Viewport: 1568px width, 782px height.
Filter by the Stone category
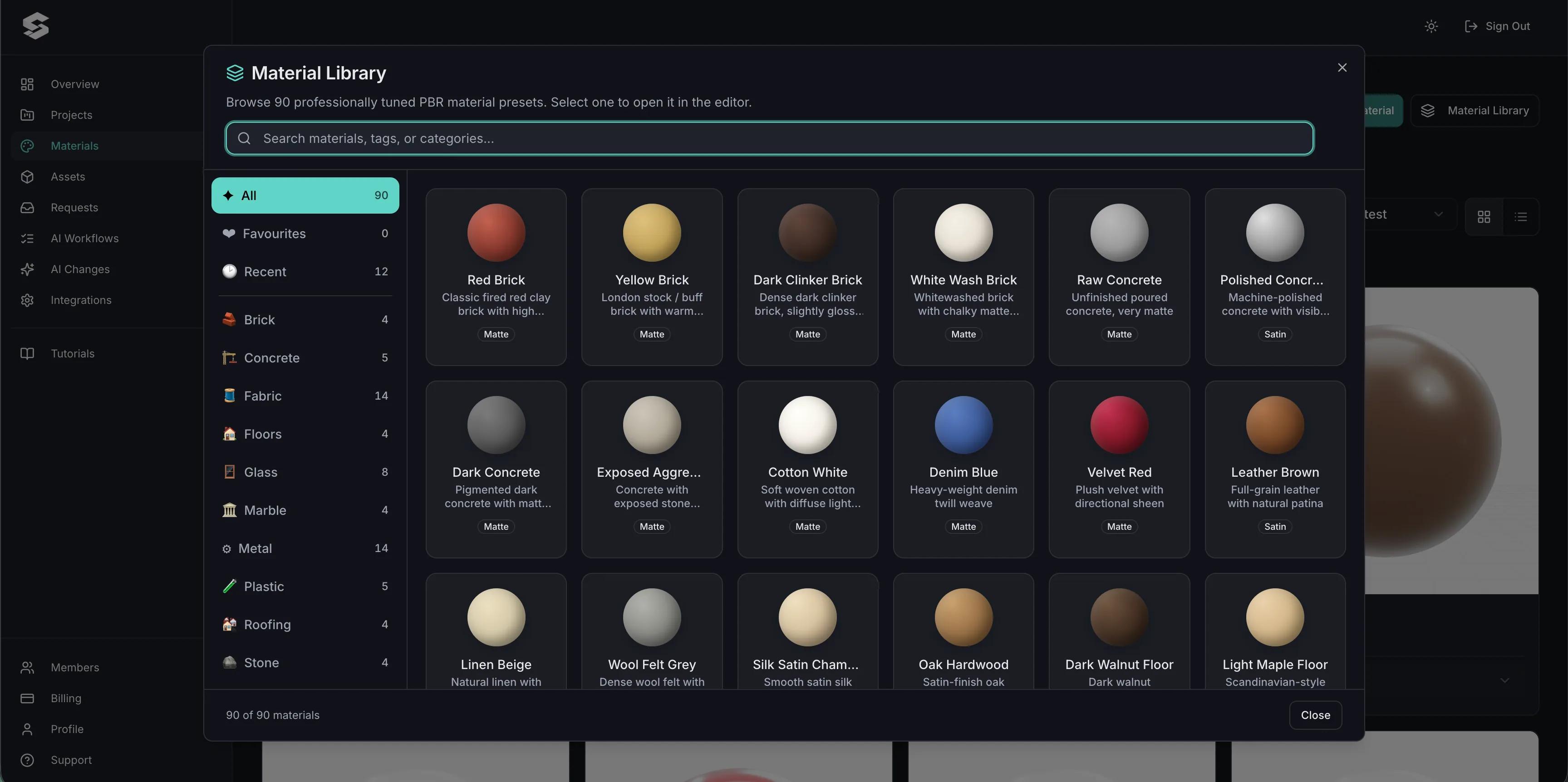(305, 663)
